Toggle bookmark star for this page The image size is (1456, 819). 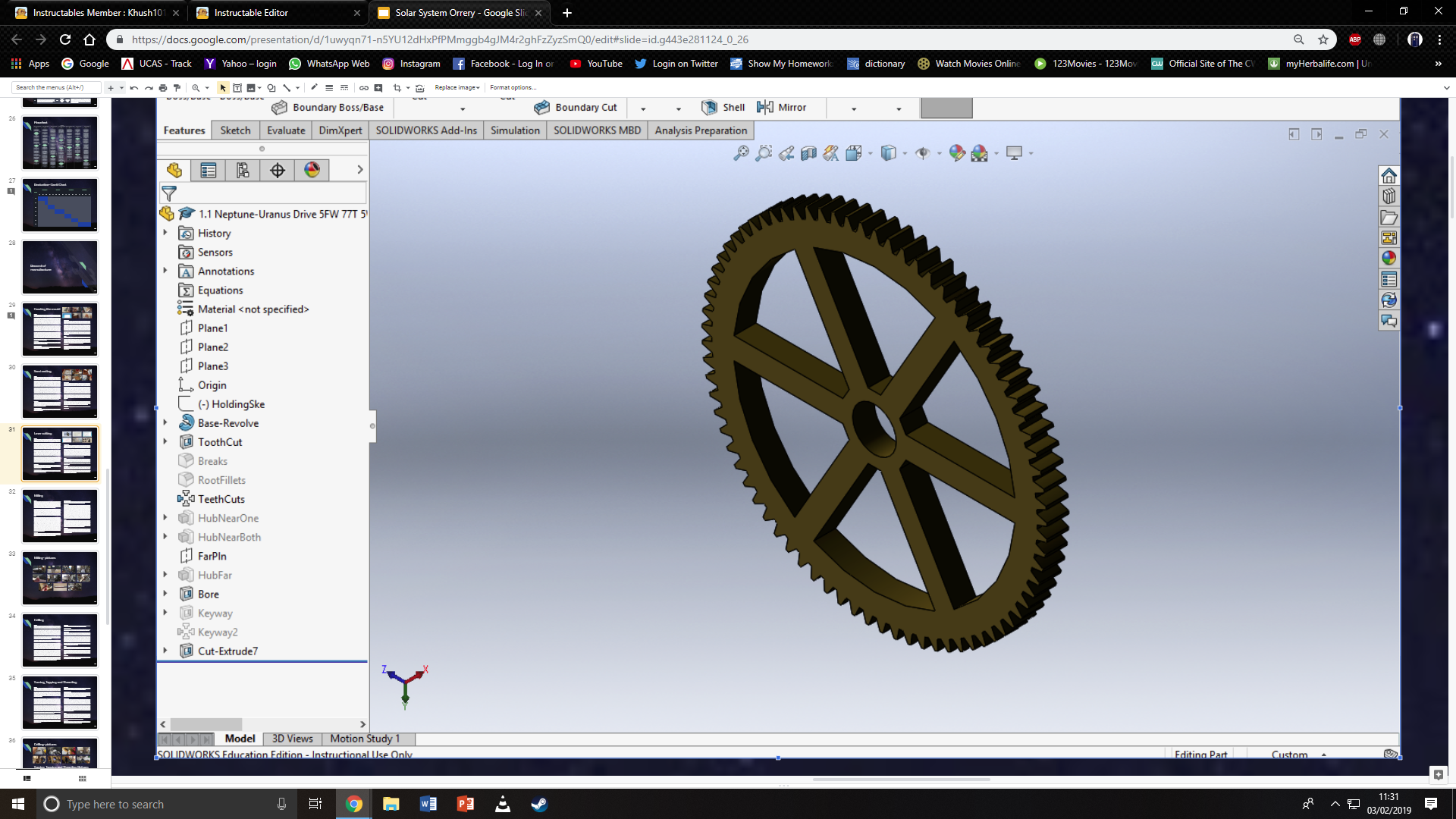(x=1323, y=39)
